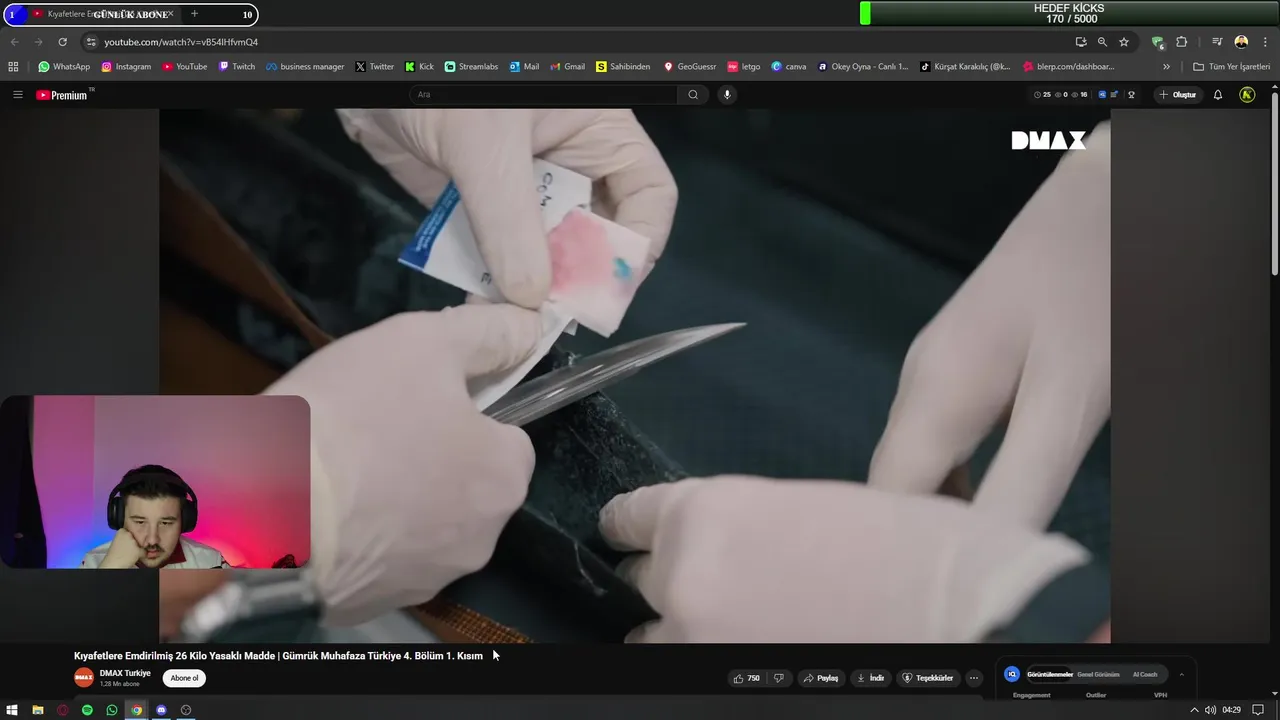Viewport: 1280px width, 720px height.
Task: Open the blerp.com dashboard bookmark
Action: click(1069, 67)
